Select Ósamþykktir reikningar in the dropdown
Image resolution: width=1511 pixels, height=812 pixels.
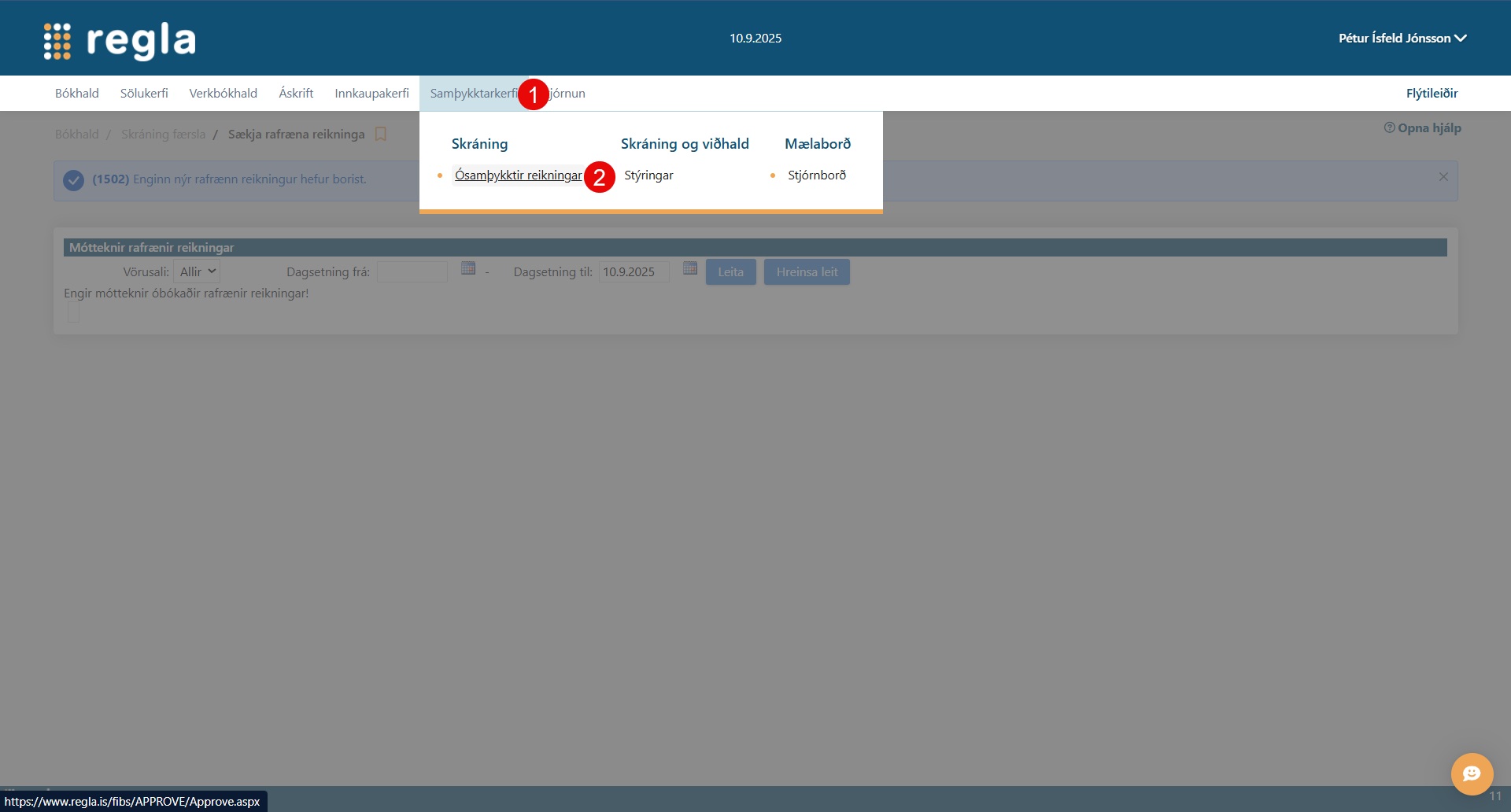(518, 175)
